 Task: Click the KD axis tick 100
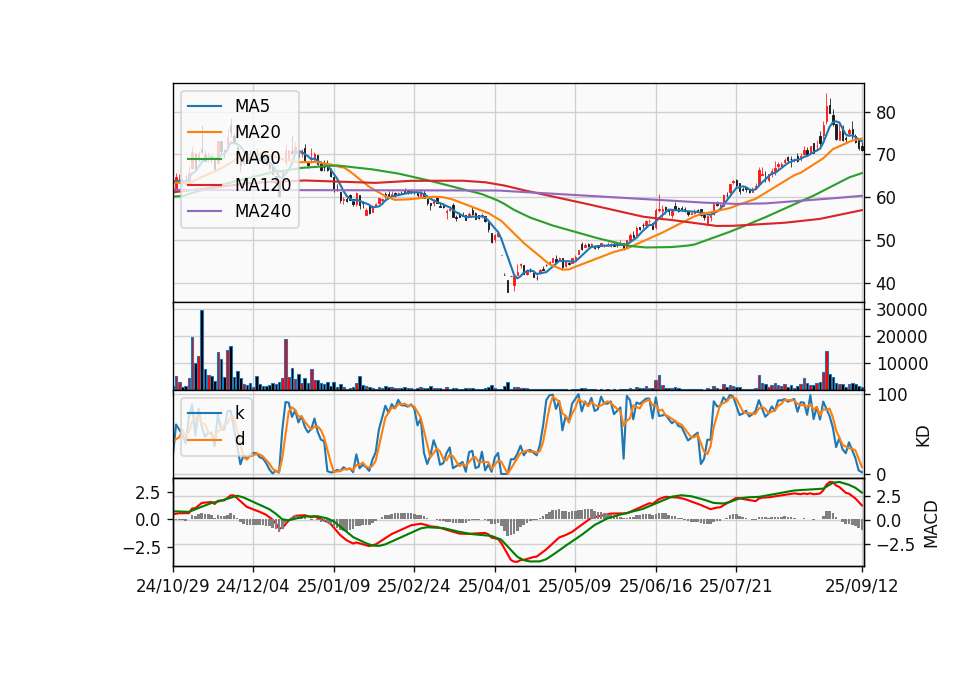[892, 395]
